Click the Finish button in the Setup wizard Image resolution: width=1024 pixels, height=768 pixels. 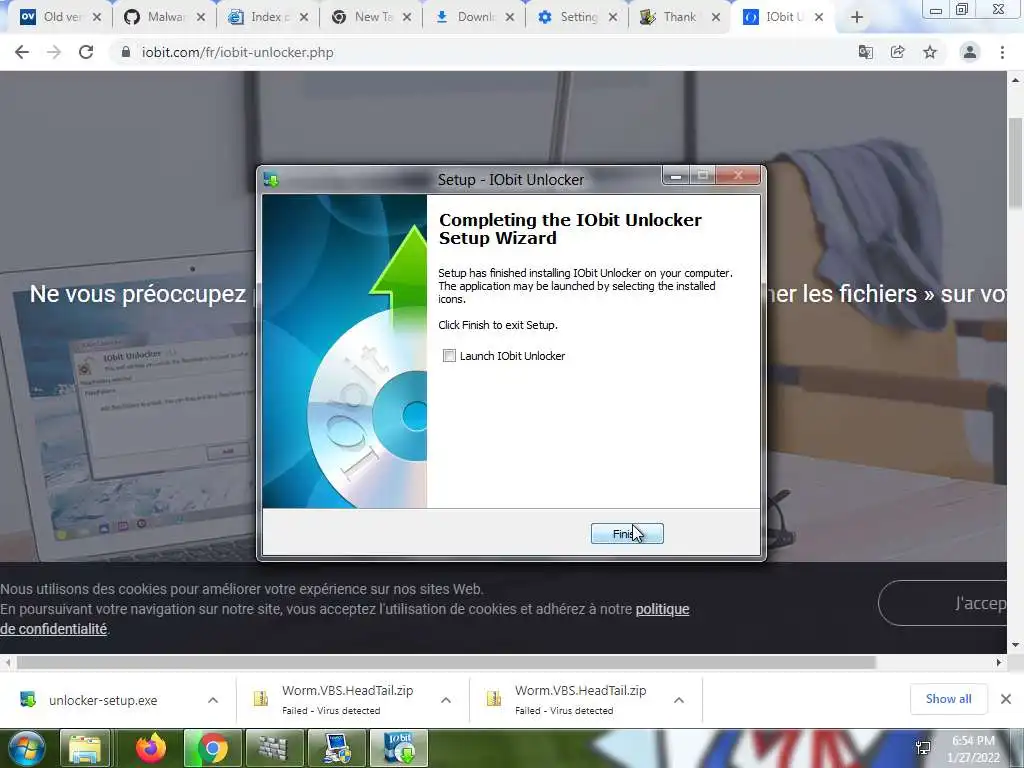(627, 534)
